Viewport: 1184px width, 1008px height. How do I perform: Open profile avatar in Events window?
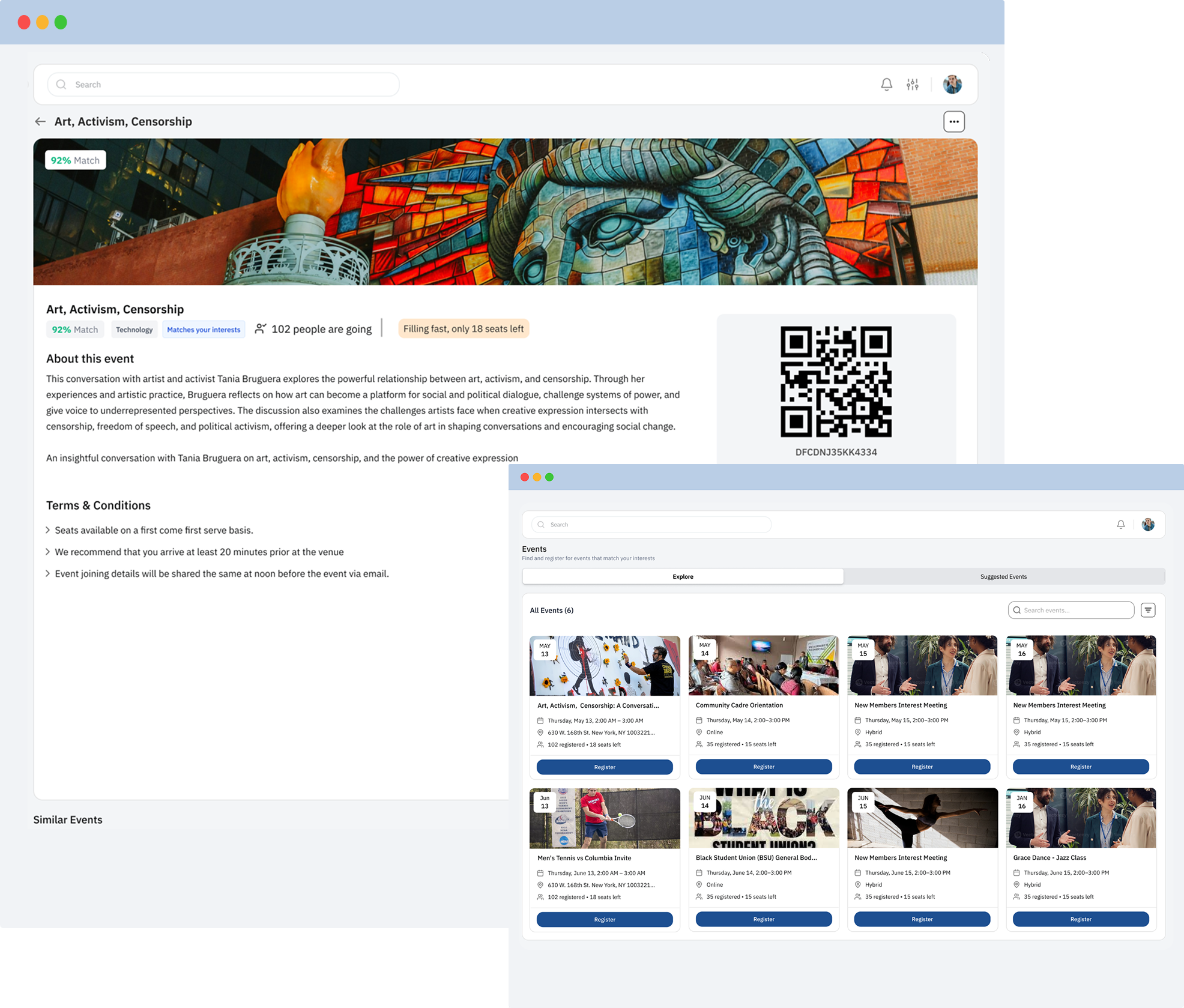pyautogui.click(x=1148, y=525)
